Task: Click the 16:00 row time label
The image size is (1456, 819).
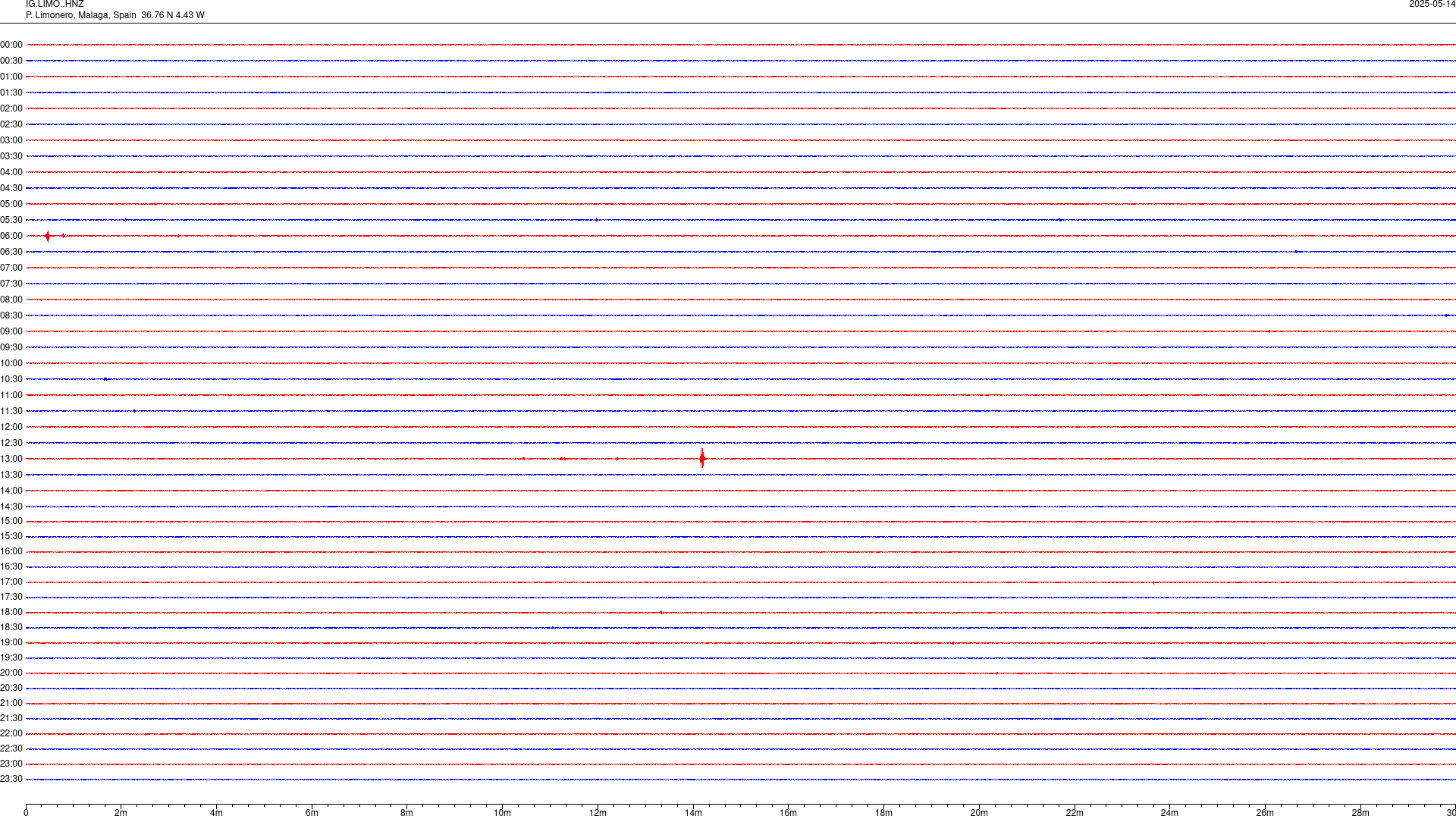Action: (11, 551)
